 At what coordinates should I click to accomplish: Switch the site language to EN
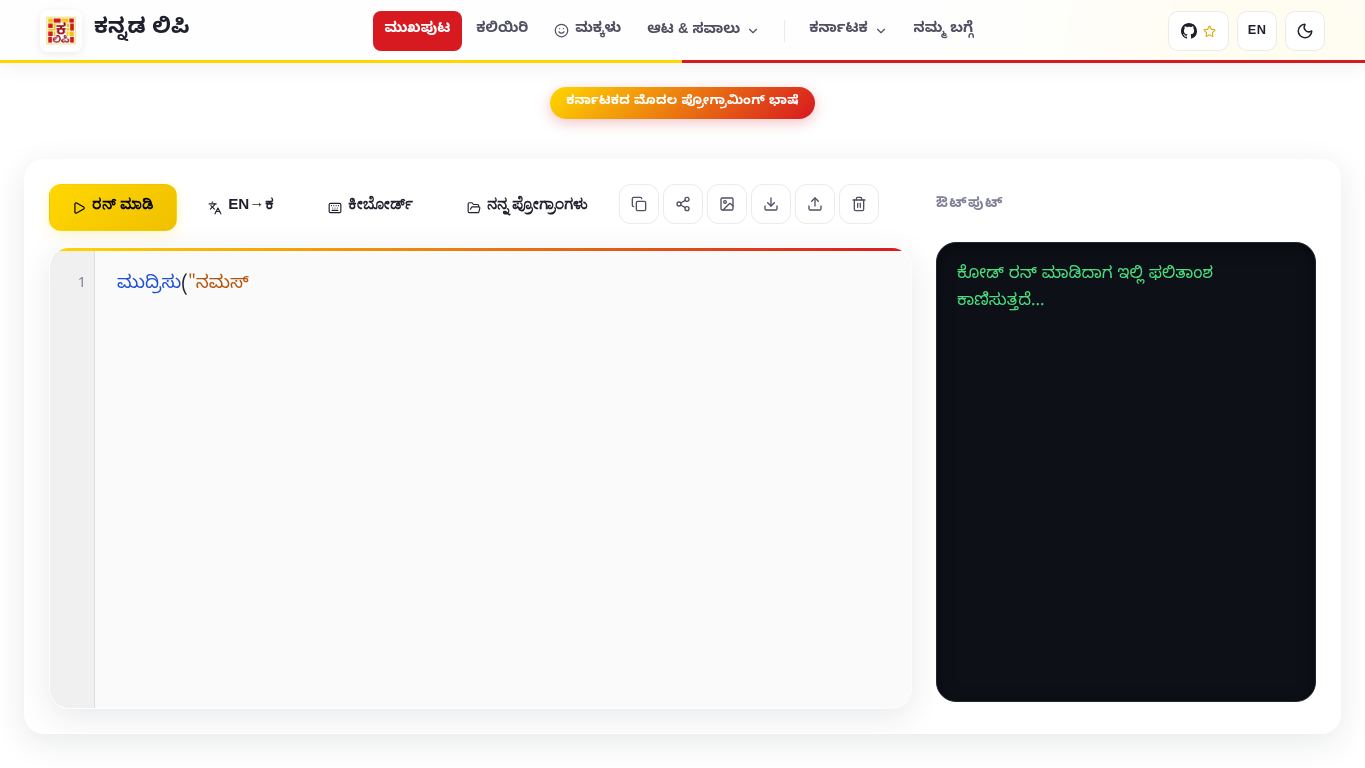1257,31
